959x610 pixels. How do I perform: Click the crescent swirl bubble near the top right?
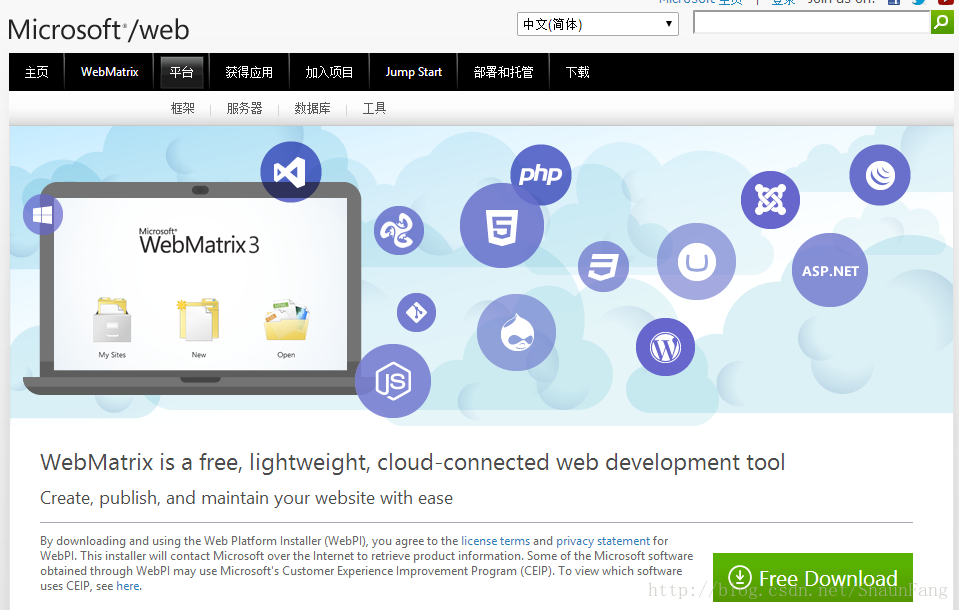[880, 175]
